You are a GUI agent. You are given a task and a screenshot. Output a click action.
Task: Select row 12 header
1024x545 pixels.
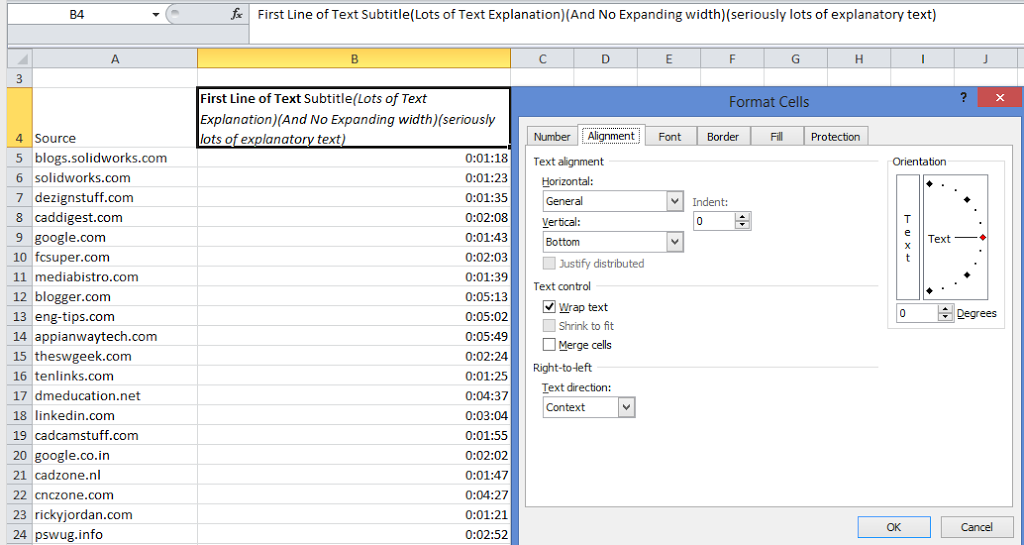(x=20, y=296)
